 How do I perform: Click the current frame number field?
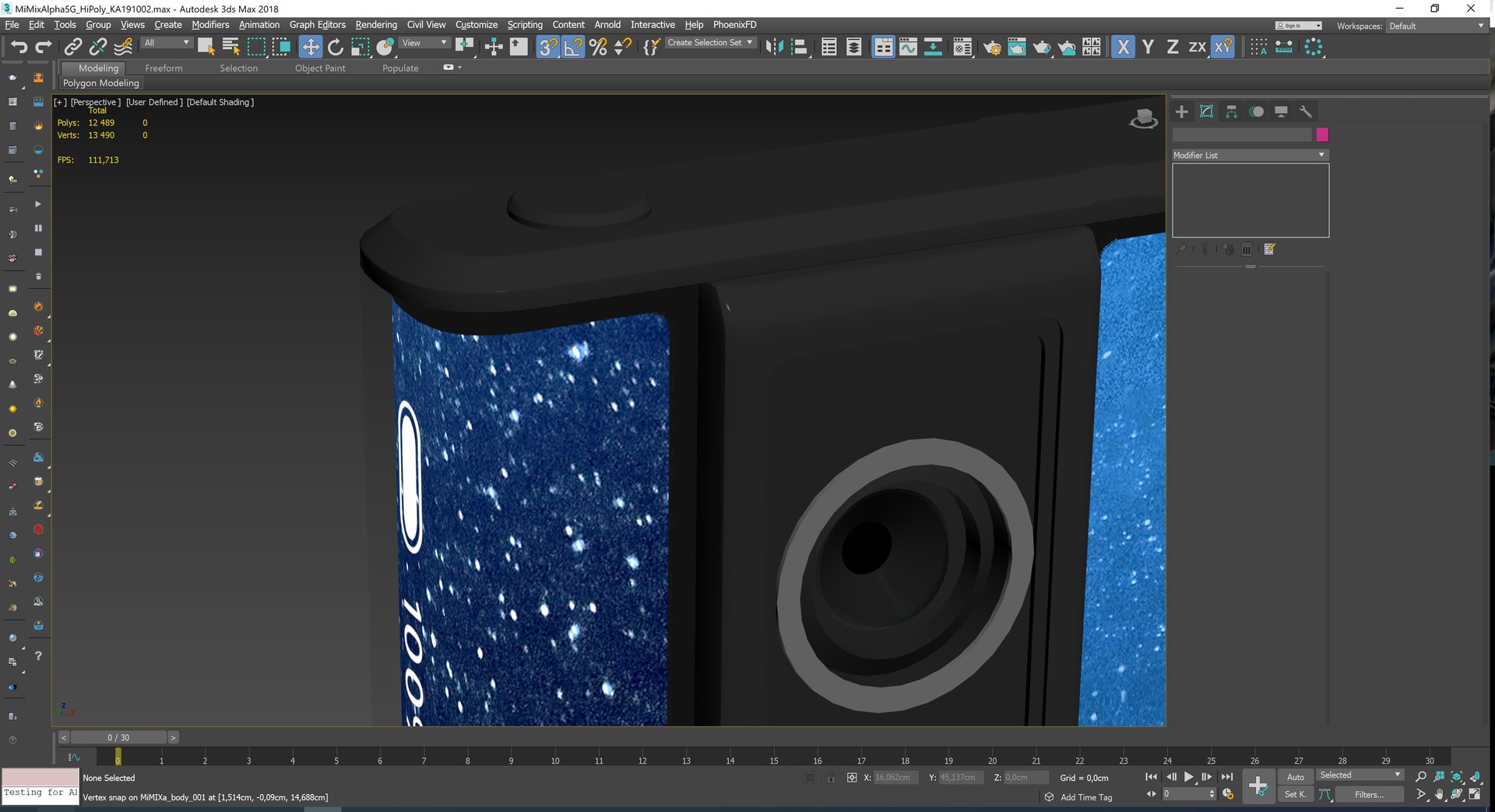(x=1184, y=794)
